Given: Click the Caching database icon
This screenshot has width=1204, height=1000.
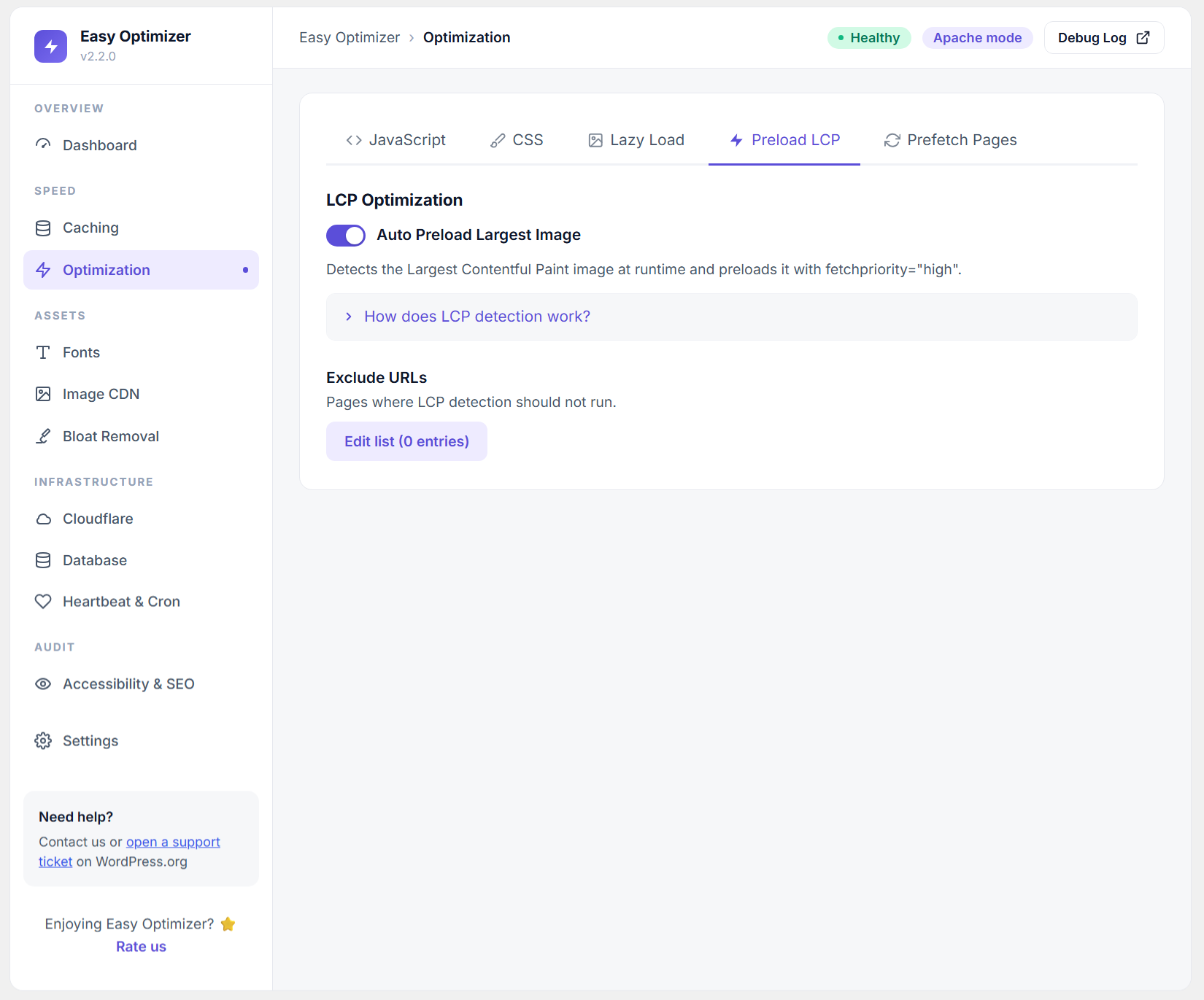Looking at the screenshot, I should point(43,228).
